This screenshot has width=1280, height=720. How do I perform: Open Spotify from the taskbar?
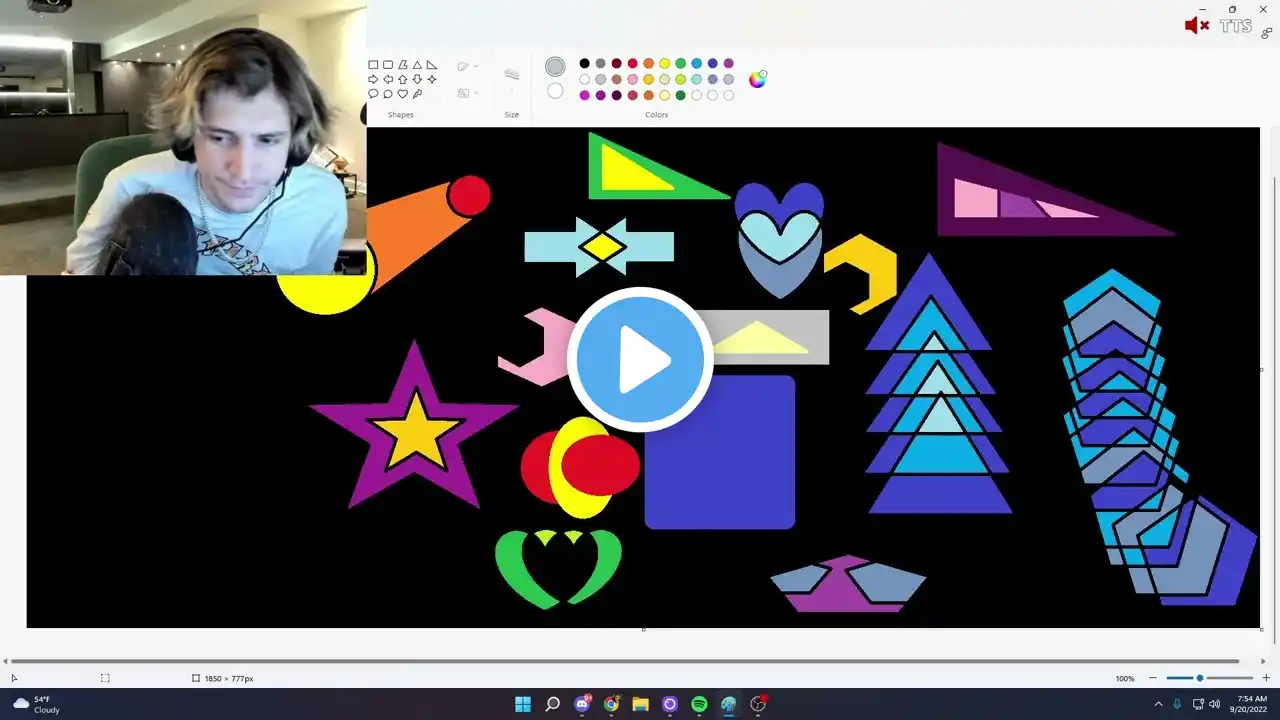point(699,704)
